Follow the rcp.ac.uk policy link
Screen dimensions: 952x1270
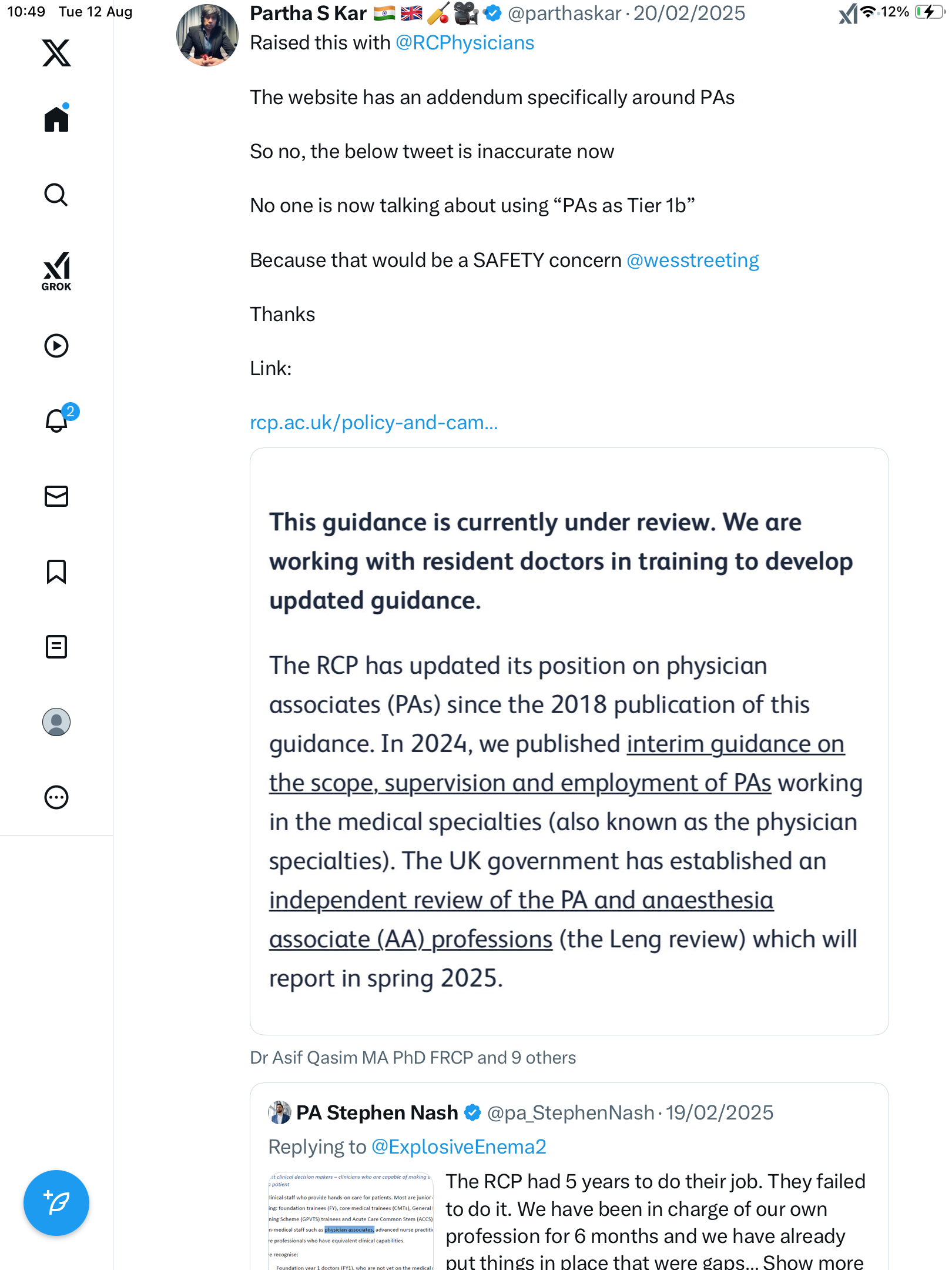click(374, 423)
